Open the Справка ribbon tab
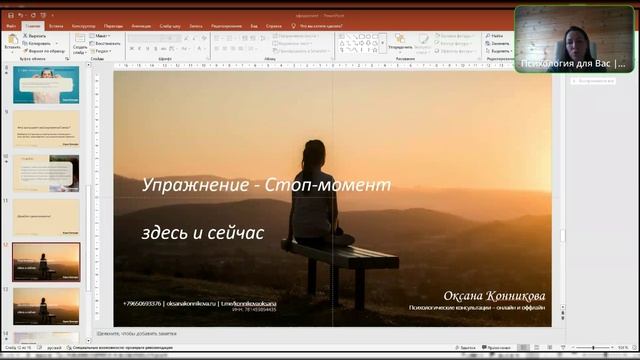 point(273,26)
